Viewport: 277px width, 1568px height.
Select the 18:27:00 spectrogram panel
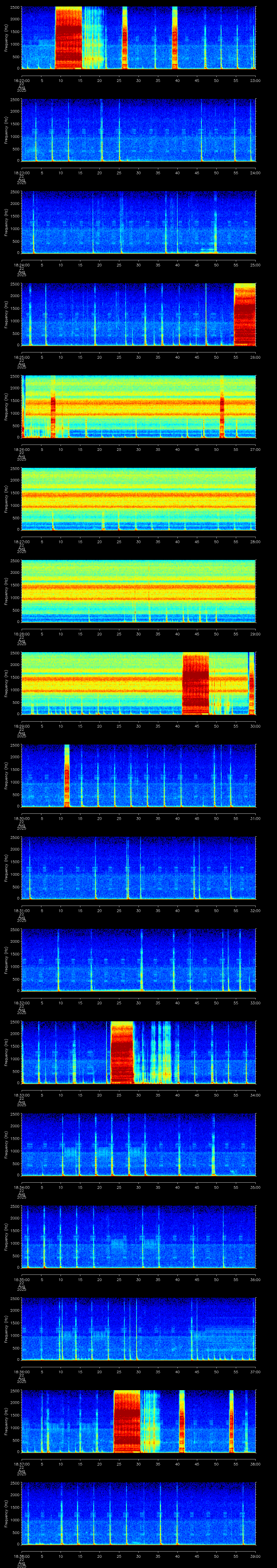point(139,499)
